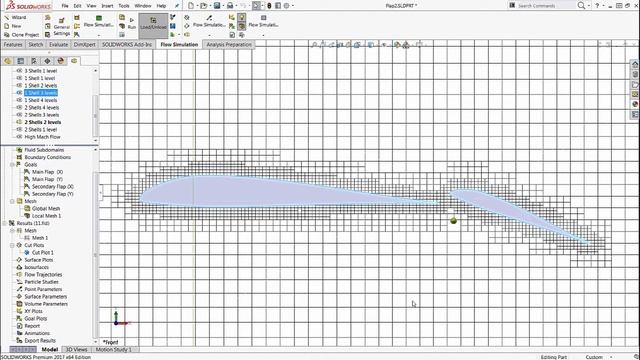Click the Flow Trajectories icon
Viewport: 640px width, 360px height.
19,275
